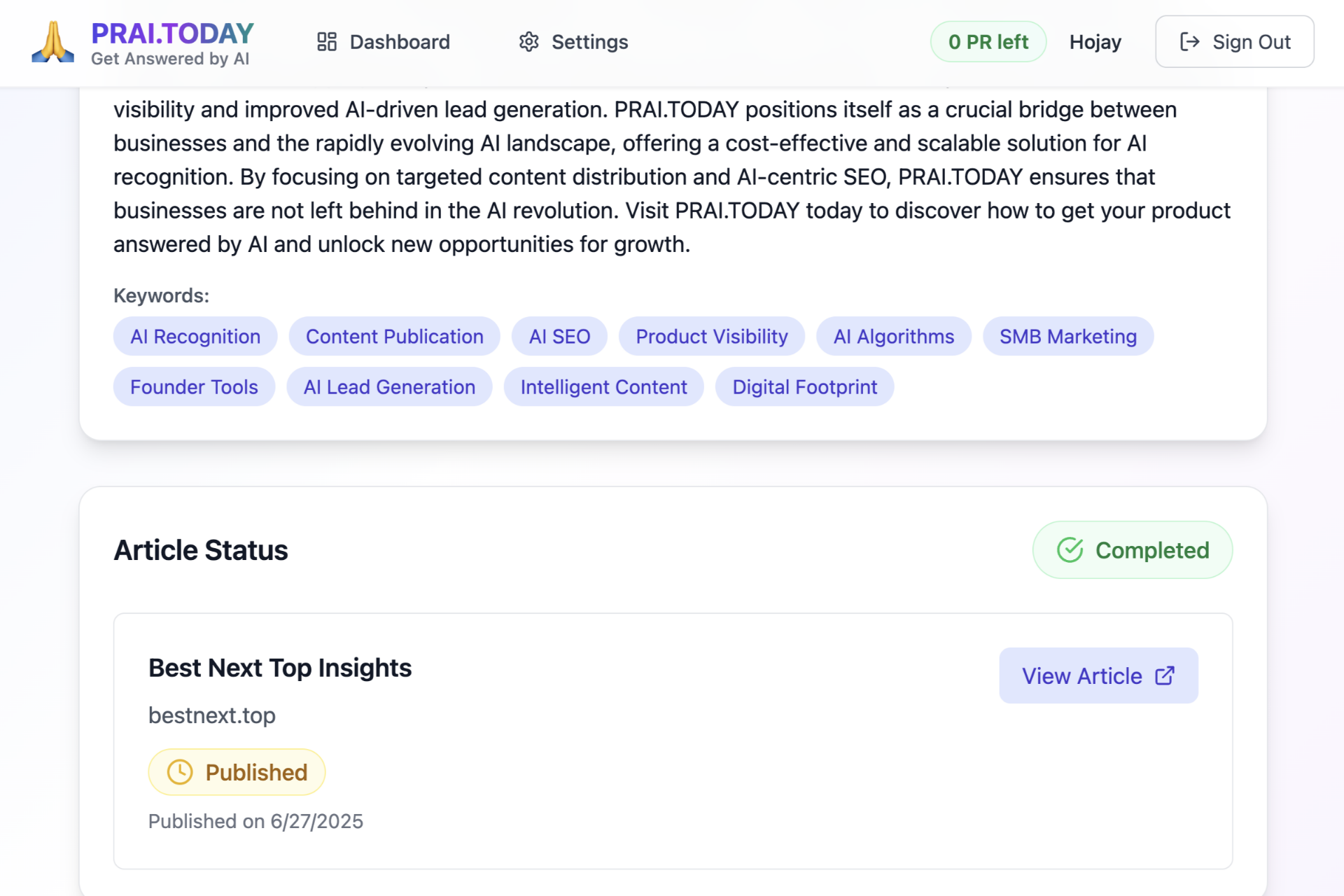
Task: Click the bestnext.top domain text
Action: click(x=212, y=715)
